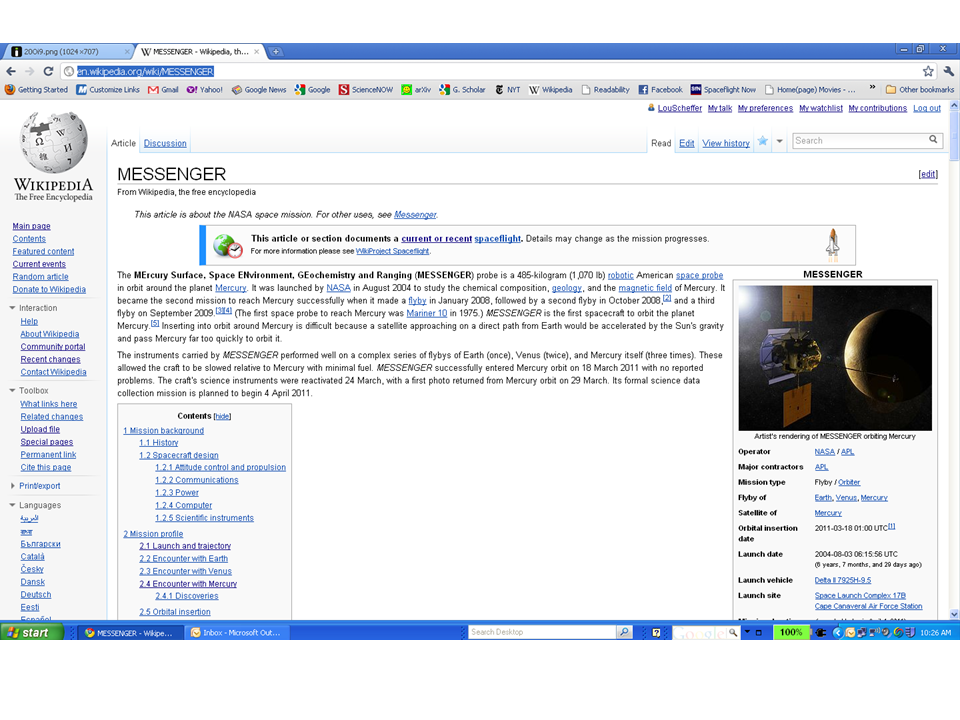Open the Wikipedia bookmark in the bookmarks bar
The width and height of the screenshot is (960, 720).
point(550,89)
